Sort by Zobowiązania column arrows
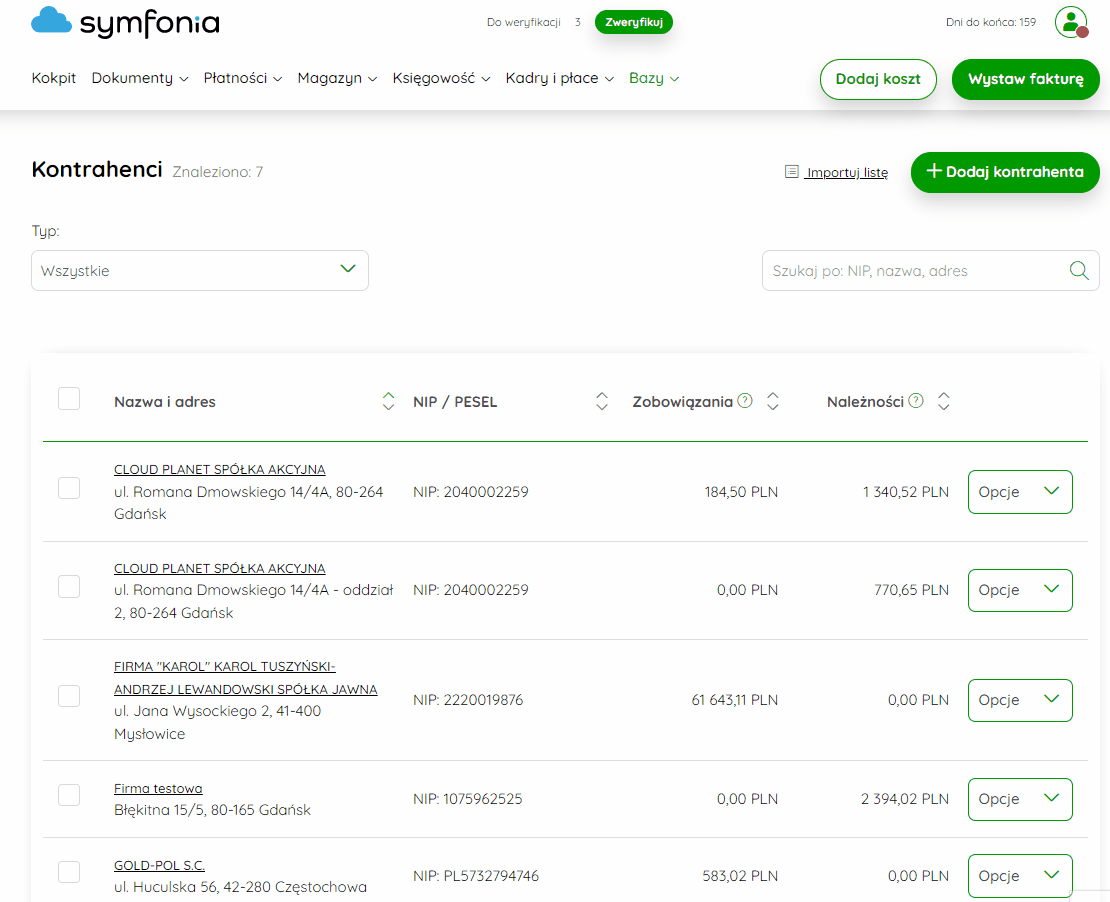1110x902 pixels. (x=772, y=401)
